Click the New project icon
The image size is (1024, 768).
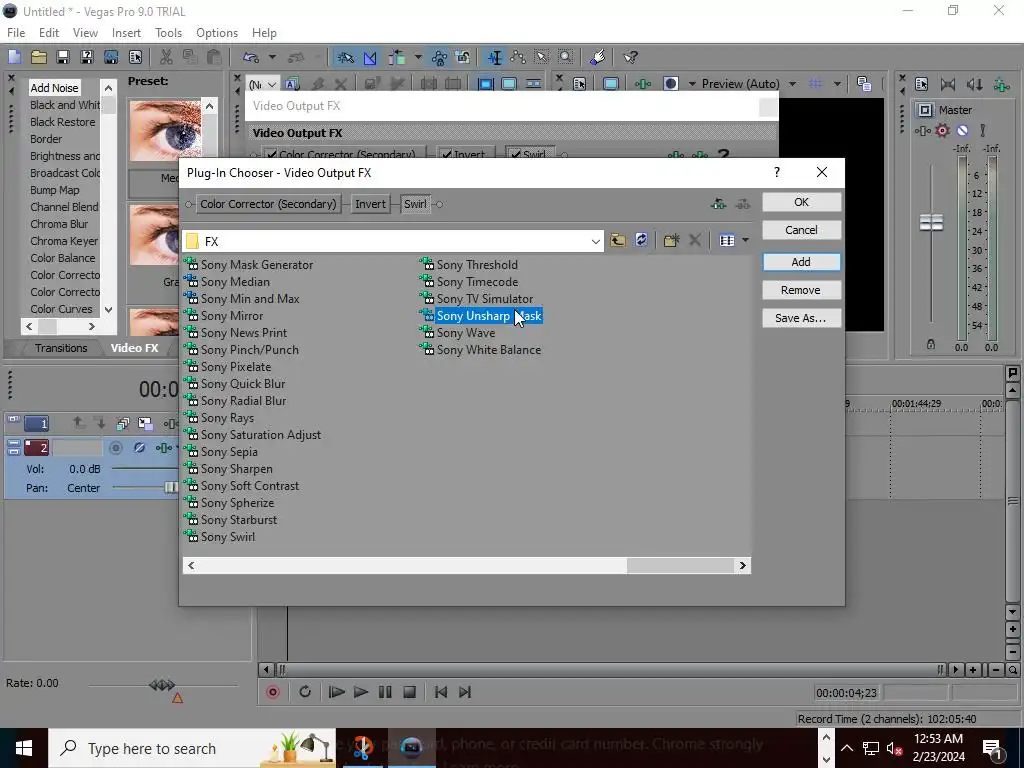pos(14,57)
